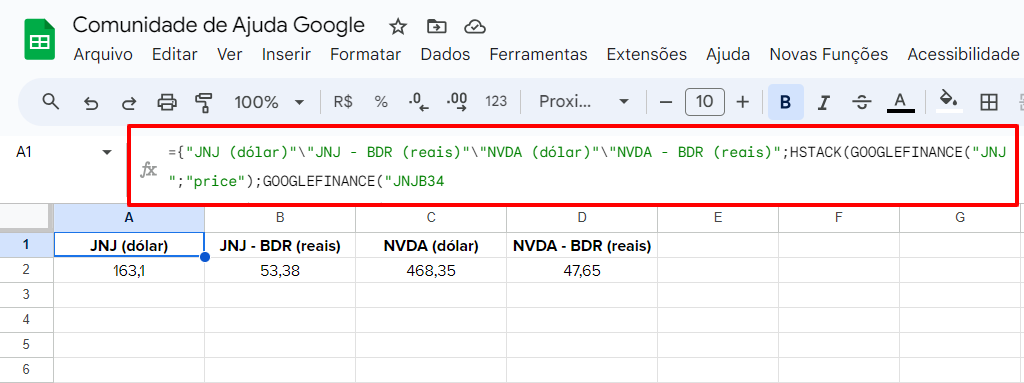This screenshot has height=383, width=1024.
Task: Select the cell with value 468,35
Action: tap(431, 270)
